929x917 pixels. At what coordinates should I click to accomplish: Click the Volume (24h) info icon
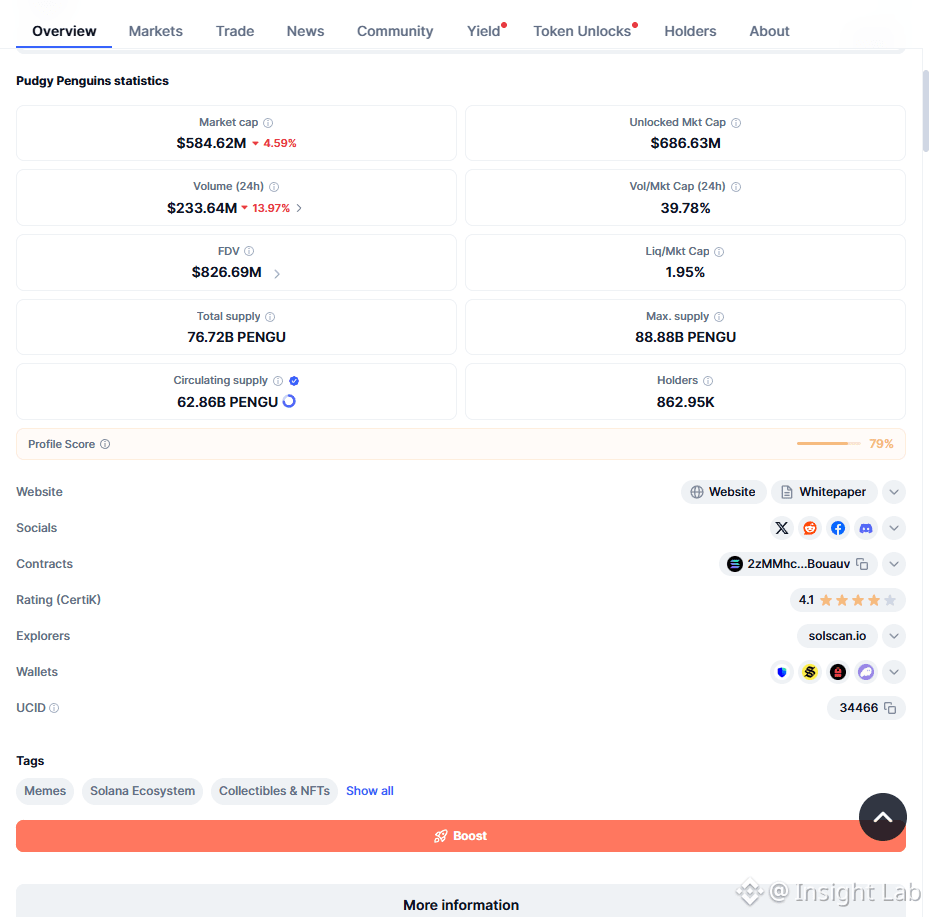coord(274,187)
